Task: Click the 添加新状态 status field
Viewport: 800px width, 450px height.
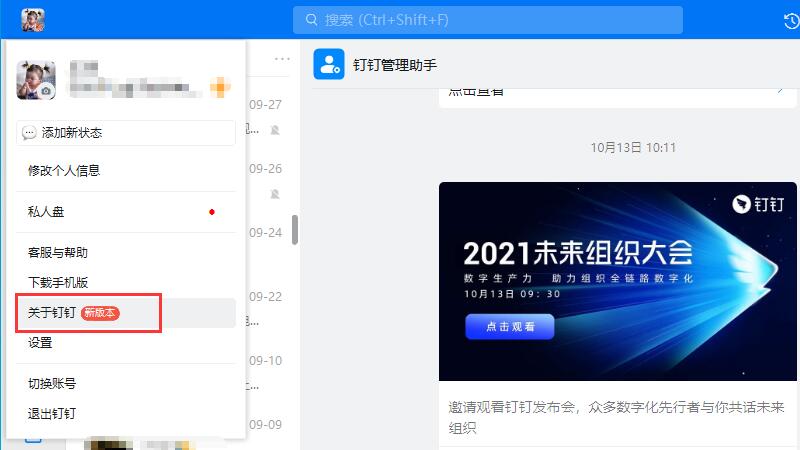Action: point(126,133)
